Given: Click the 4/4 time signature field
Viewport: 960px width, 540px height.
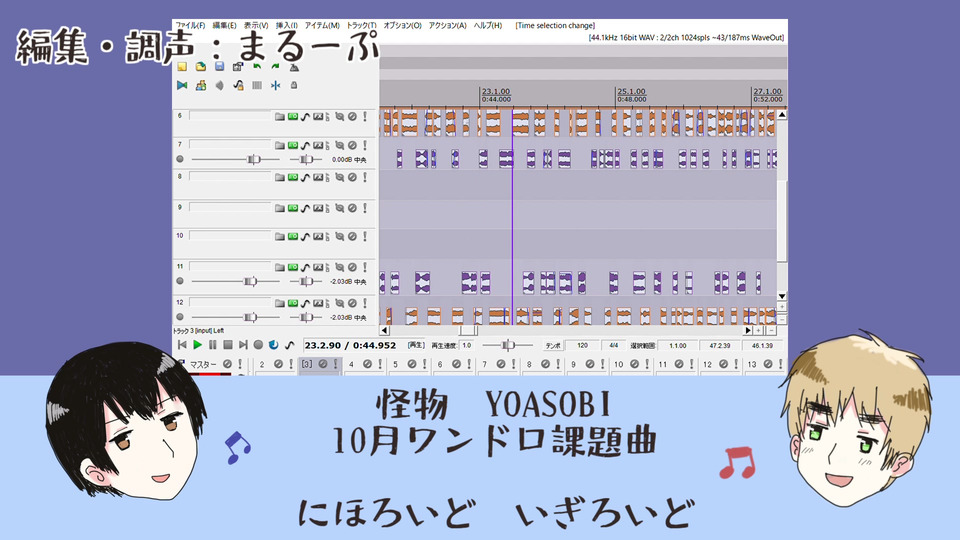Looking at the screenshot, I should pos(613,346).
